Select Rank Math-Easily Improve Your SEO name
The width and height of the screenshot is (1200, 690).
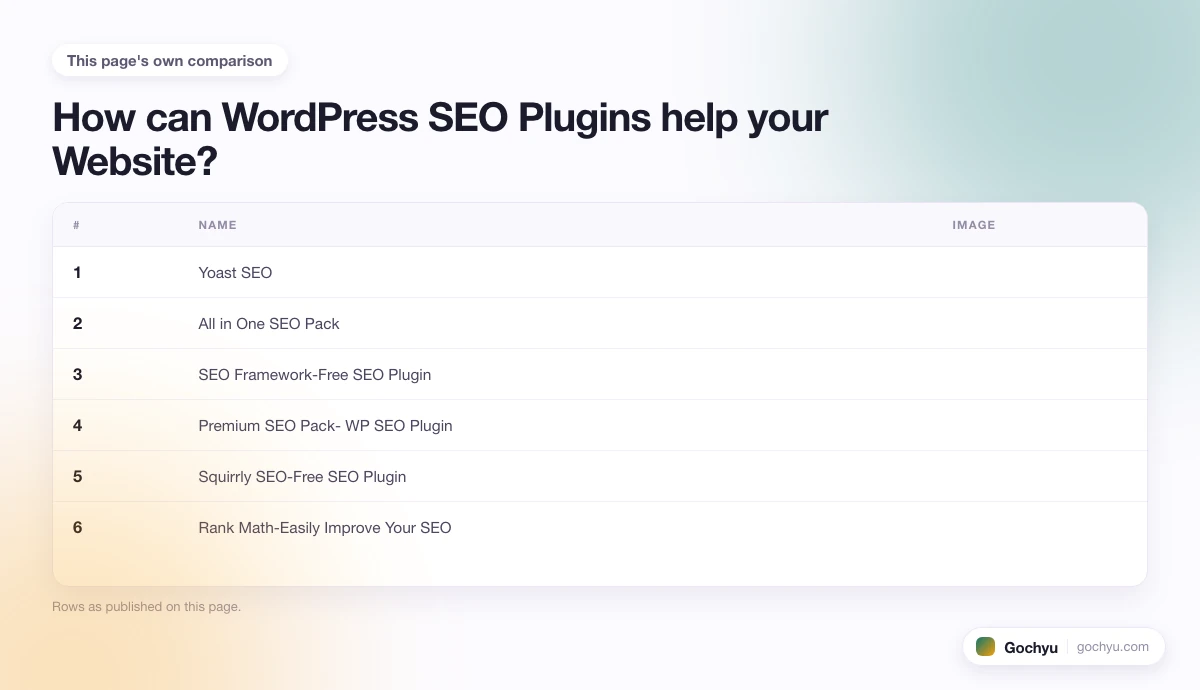325,527
